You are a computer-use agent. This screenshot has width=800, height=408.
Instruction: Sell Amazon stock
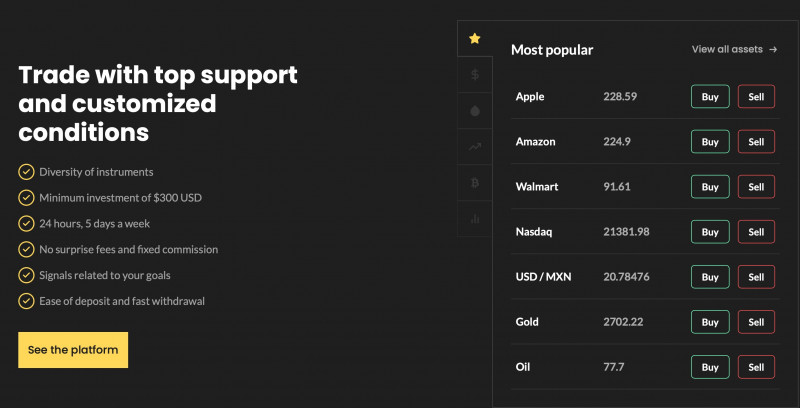coord(756,142)
